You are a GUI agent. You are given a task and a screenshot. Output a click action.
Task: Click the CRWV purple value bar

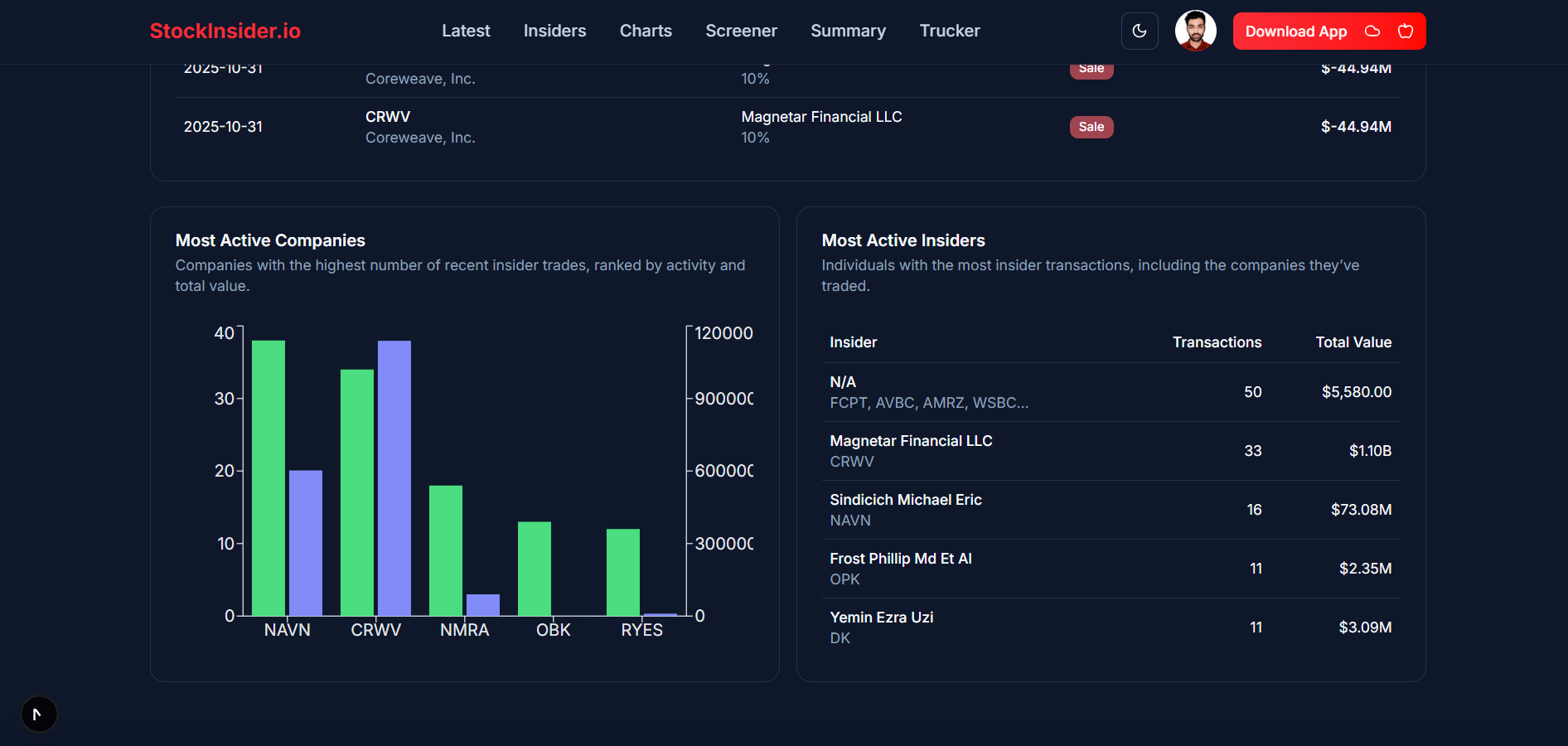click(394, 478)
